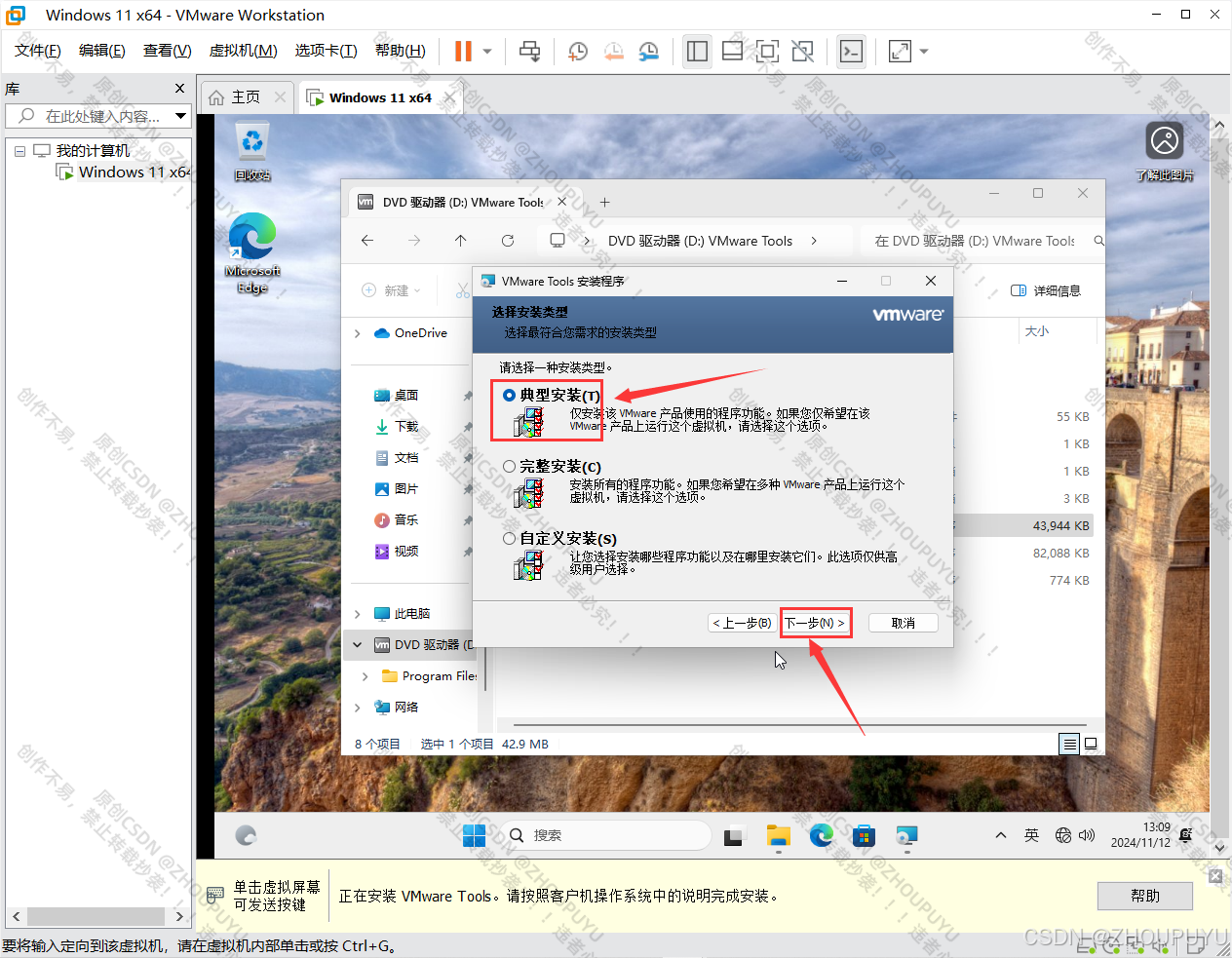The height and width of the screenshot is (958, 1232).
Task: Switch Explorer to details view icon
Action: point(1069,745)
